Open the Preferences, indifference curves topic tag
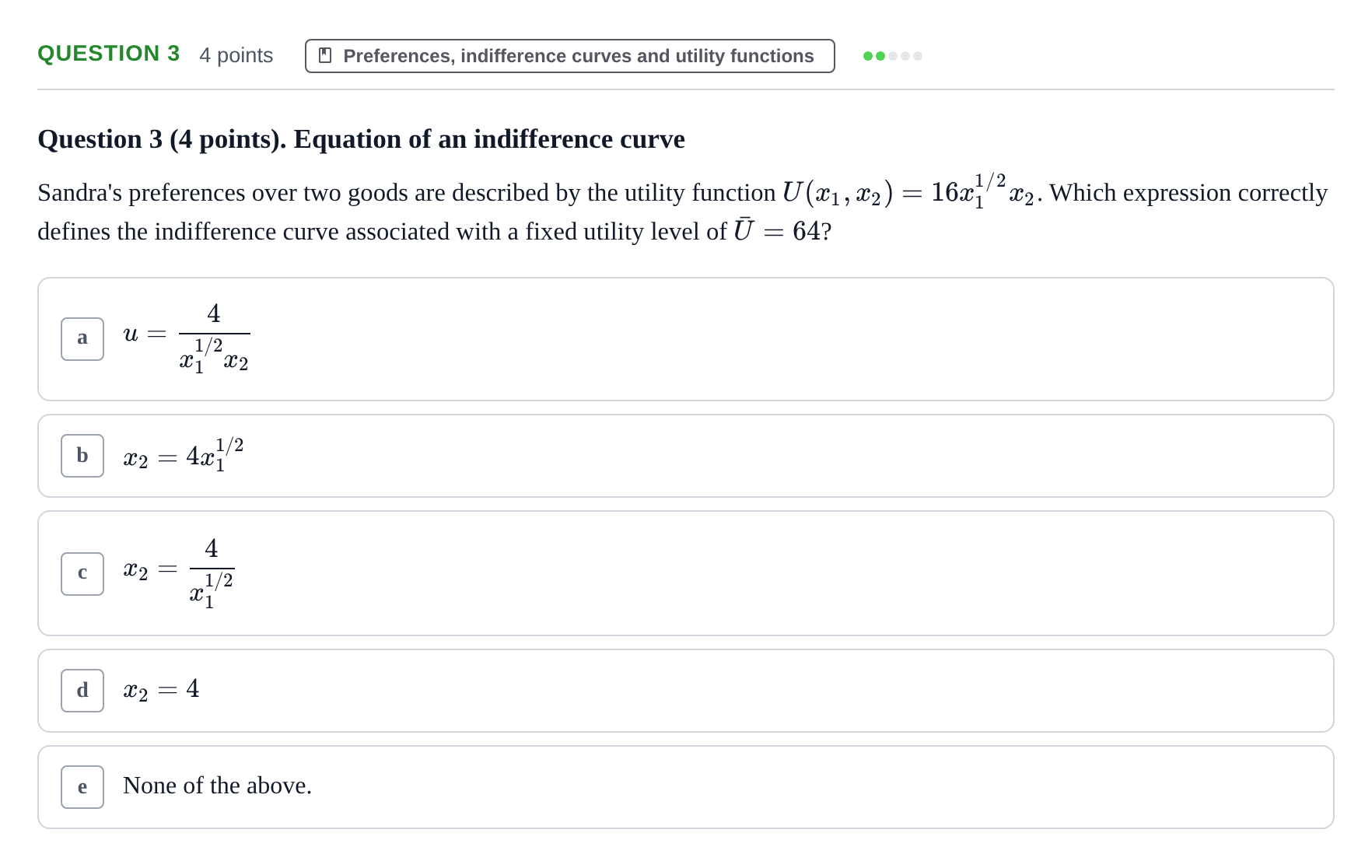 click(570, 56)
